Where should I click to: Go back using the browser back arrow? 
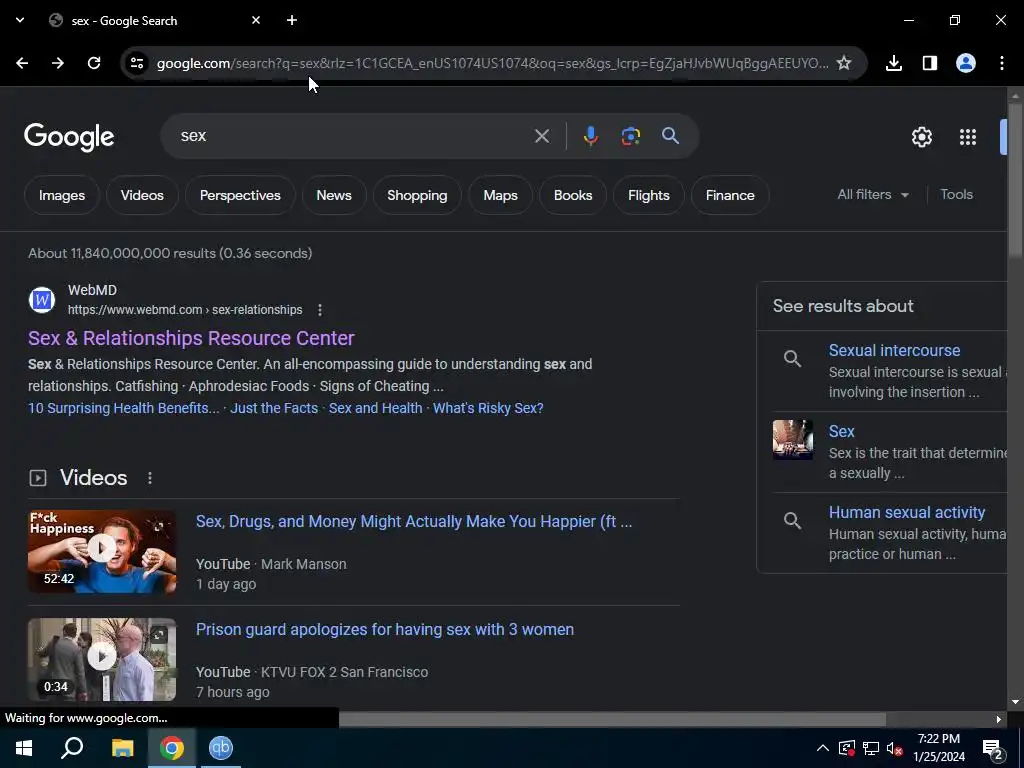coord(22,63)
